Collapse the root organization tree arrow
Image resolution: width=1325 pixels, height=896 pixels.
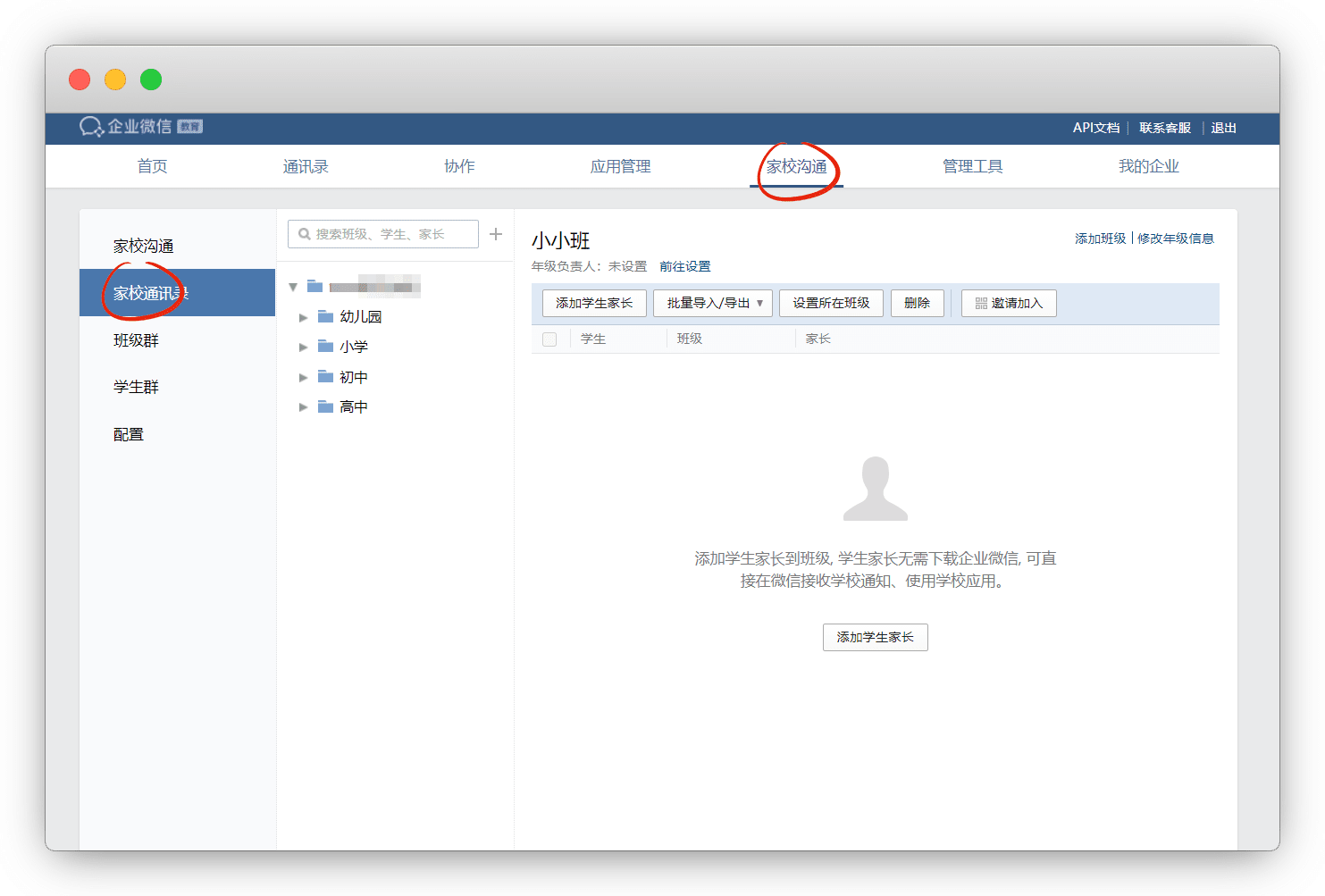293,287
